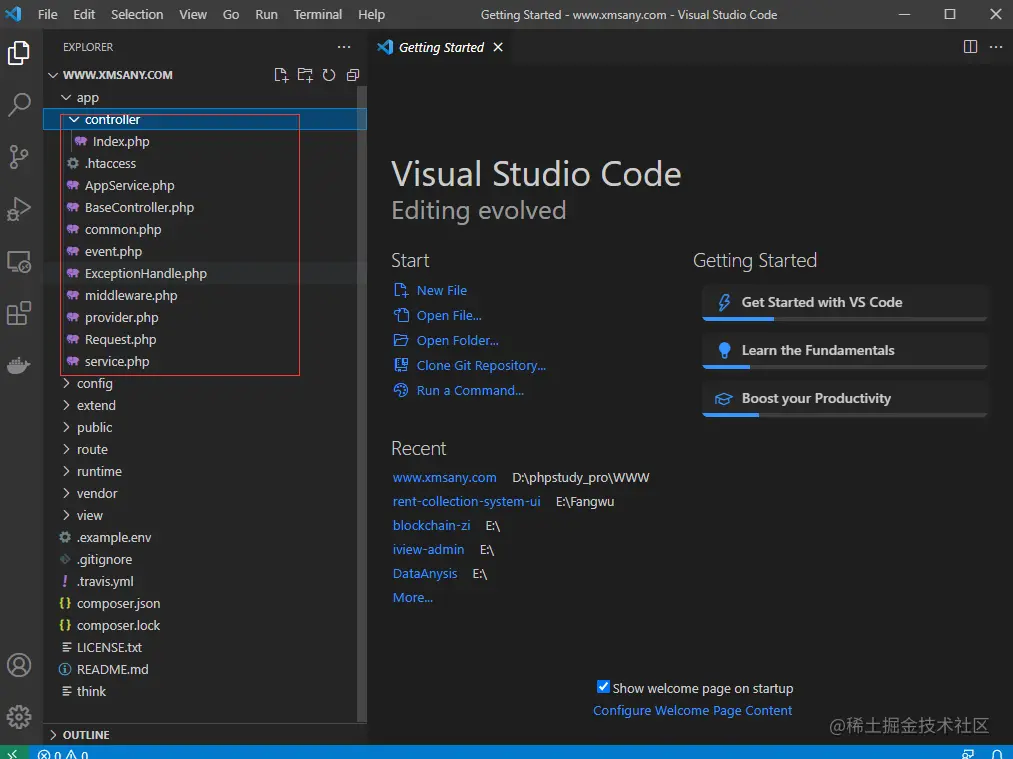Open the Terminal menu
The width and height of the screenshot is (1013, 759).
[x=317, y=14]
